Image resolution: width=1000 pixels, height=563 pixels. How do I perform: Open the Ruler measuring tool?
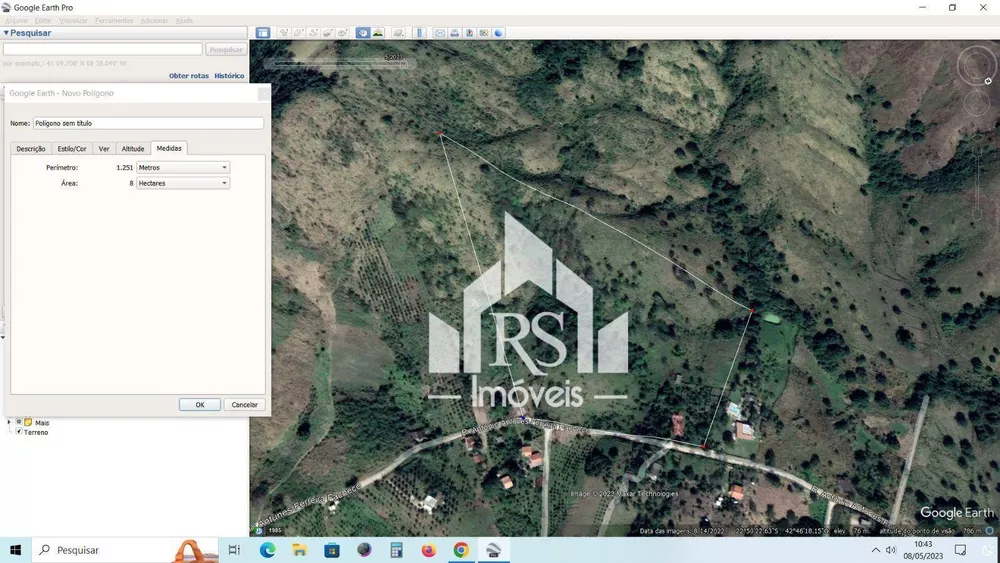[x=419, y=33]
